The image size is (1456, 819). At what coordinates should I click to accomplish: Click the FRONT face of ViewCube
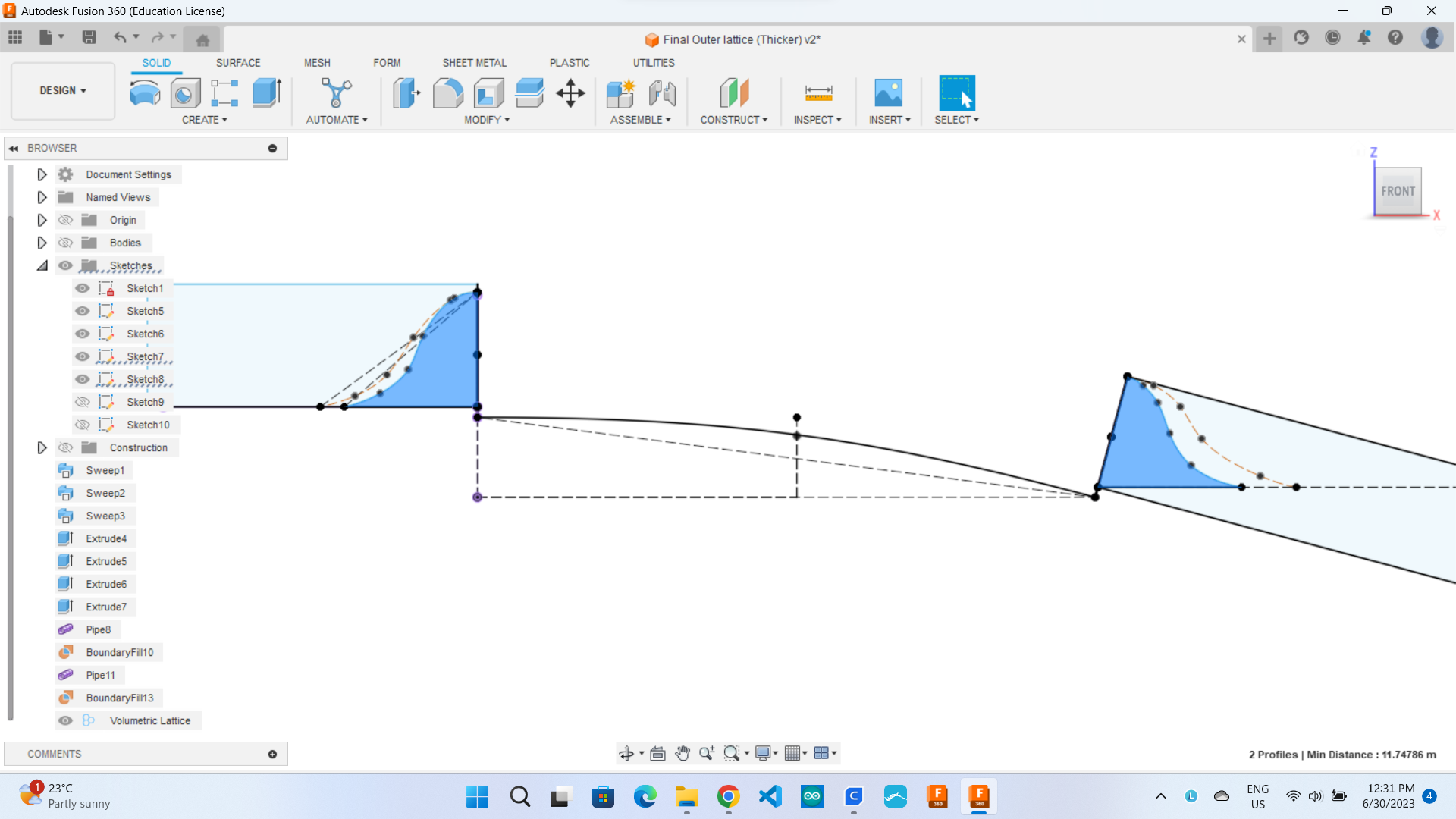pyautogui.click(x=1398, y=191)
